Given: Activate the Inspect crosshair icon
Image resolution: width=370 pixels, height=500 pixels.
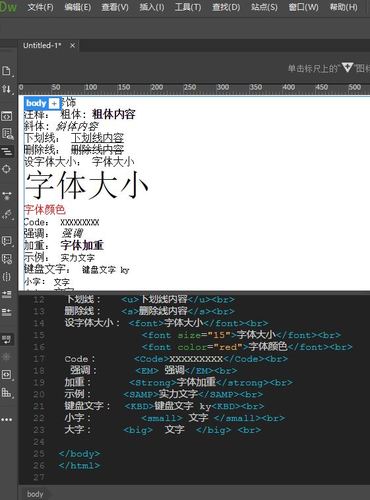Looking at the screenshot, I should tap(6, 169).
